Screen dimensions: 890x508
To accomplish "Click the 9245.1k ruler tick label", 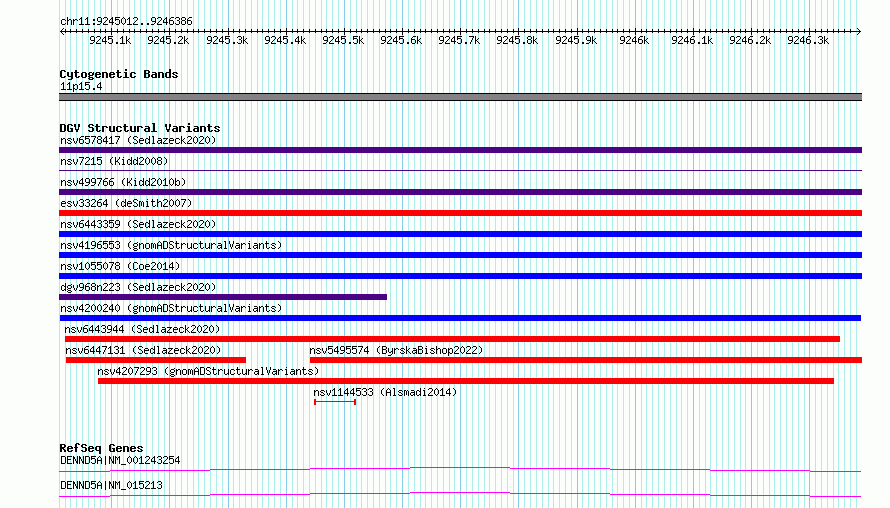I will pyautogui.click(x=110, y=40).
